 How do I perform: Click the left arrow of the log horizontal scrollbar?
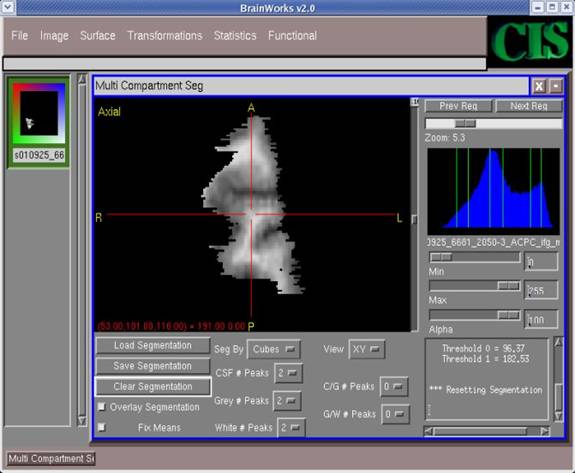[428, 432]
